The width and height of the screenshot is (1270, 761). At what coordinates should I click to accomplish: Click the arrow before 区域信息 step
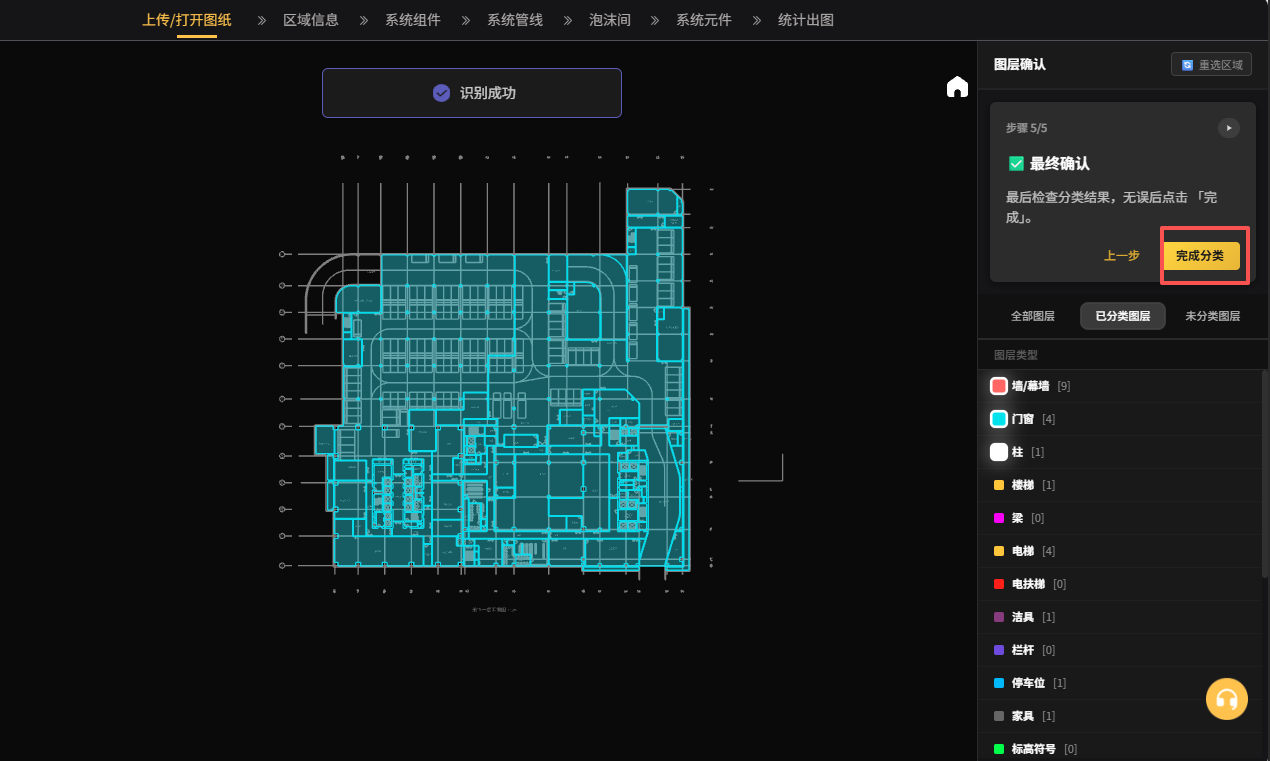(263, 20)
